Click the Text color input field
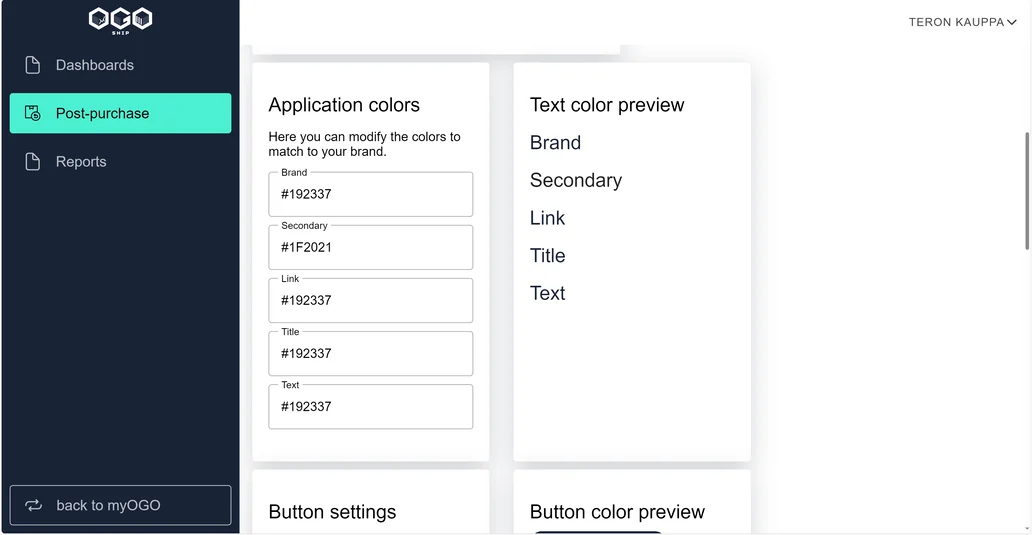This screenshot has height=535, width=1032. [371, 407]
